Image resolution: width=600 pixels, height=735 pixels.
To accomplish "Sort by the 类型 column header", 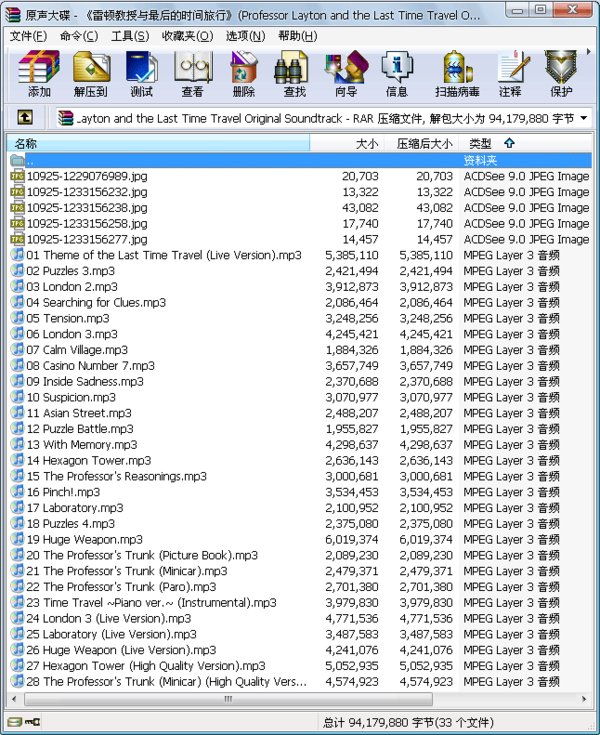I will (525, 143).
